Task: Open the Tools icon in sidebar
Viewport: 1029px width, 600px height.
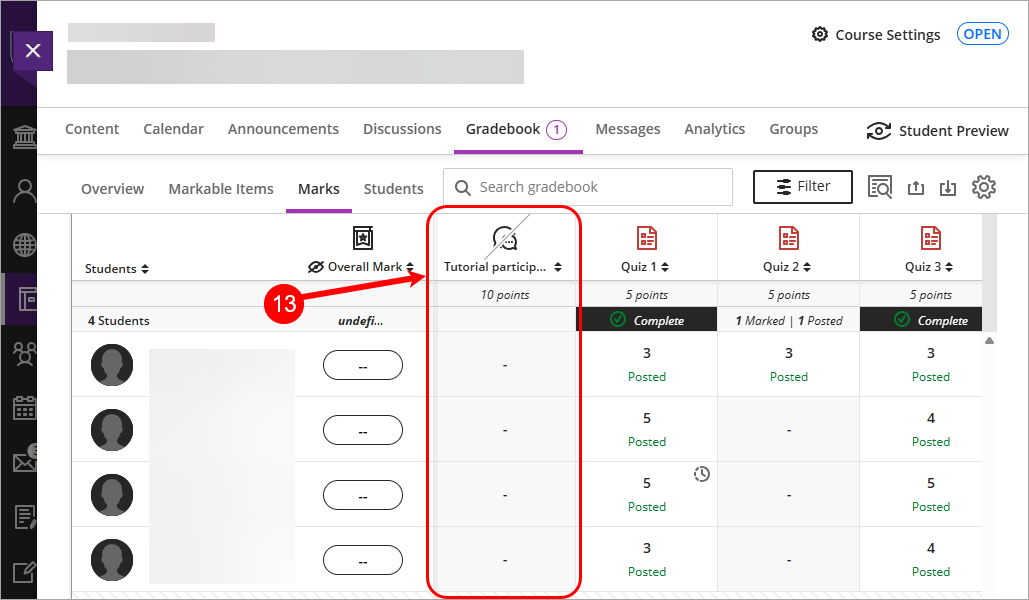Action: pos(24,572)
